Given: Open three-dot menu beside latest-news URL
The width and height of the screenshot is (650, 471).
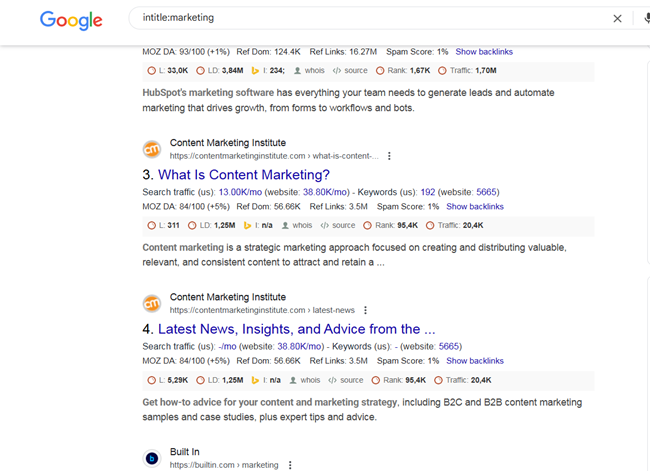Looking at the screenshot, I should point(365,310).
